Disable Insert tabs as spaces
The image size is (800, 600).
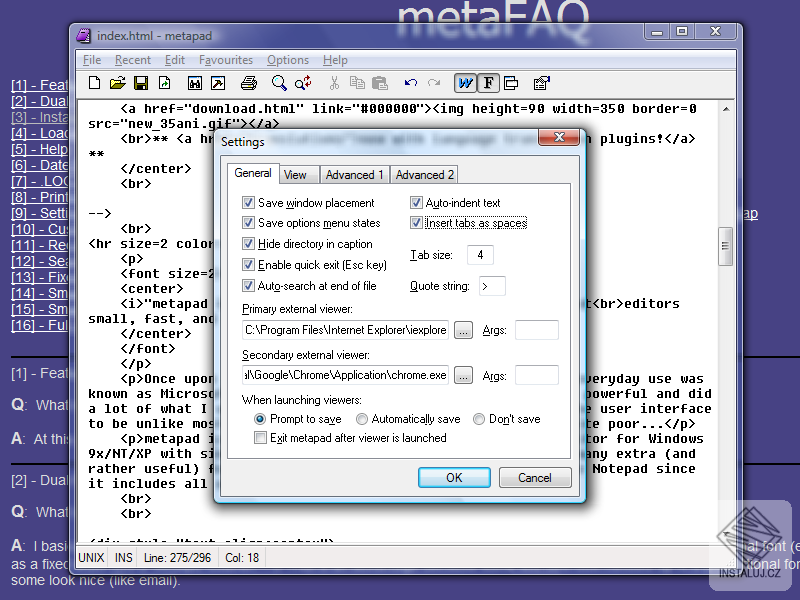click(416, 222)
